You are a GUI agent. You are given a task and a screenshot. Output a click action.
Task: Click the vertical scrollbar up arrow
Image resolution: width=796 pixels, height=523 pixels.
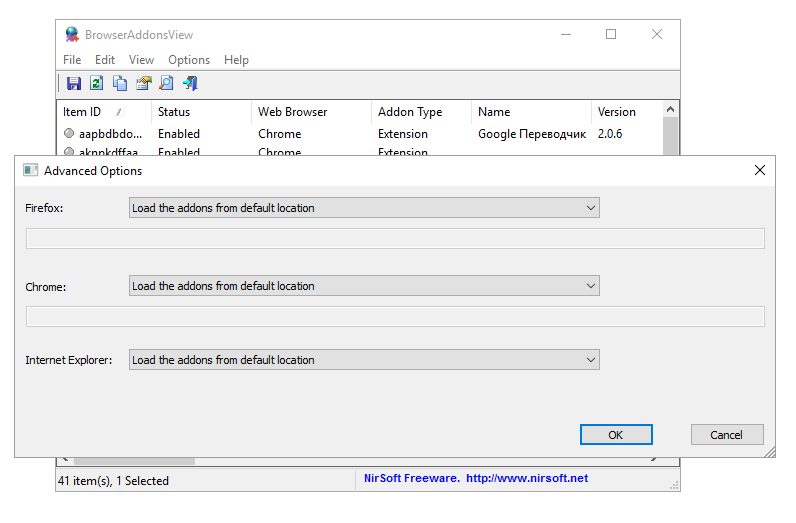coord(670,109)
